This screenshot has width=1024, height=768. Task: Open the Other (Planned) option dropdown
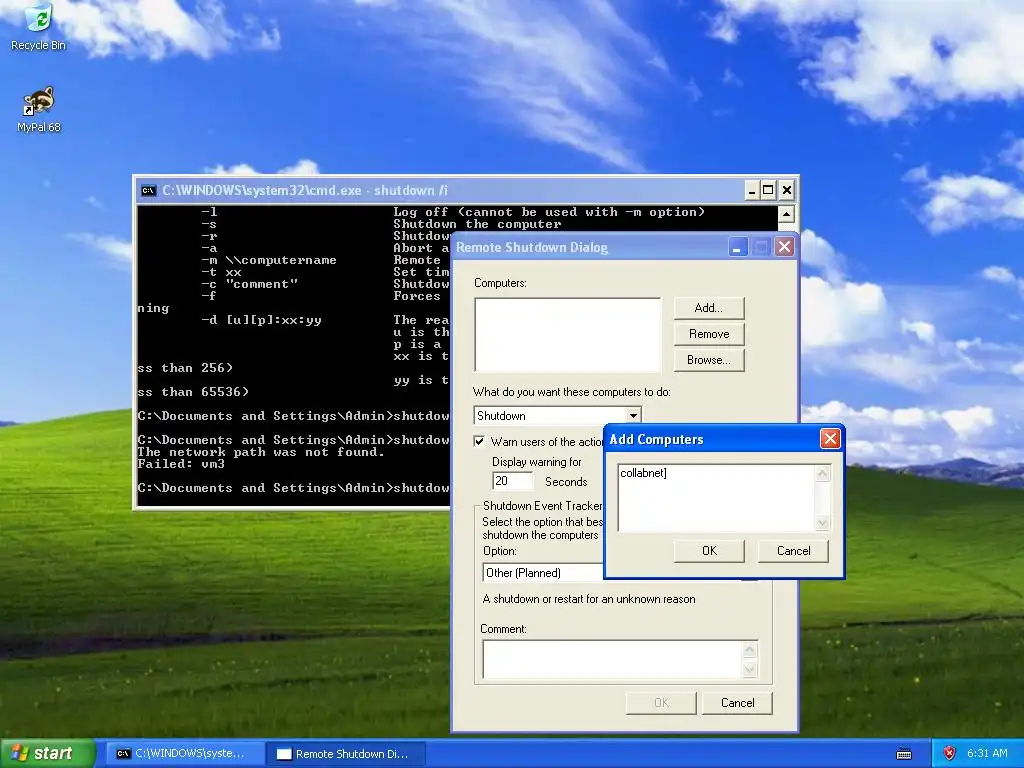tap(543, 573)
